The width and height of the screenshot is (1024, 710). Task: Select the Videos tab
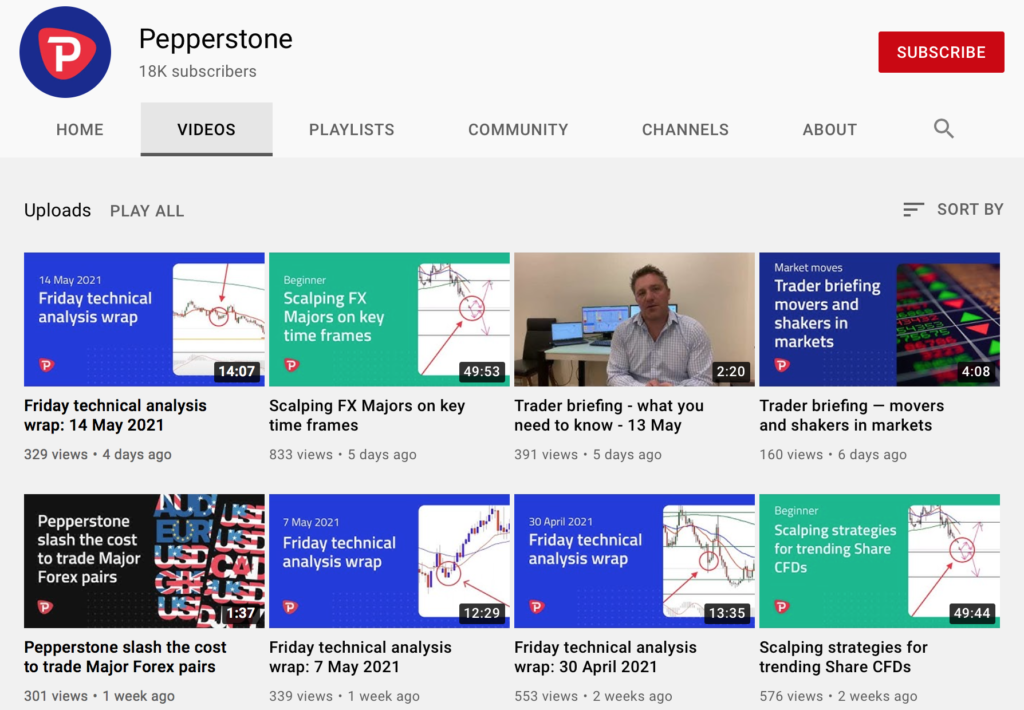(x=206, y=129)
